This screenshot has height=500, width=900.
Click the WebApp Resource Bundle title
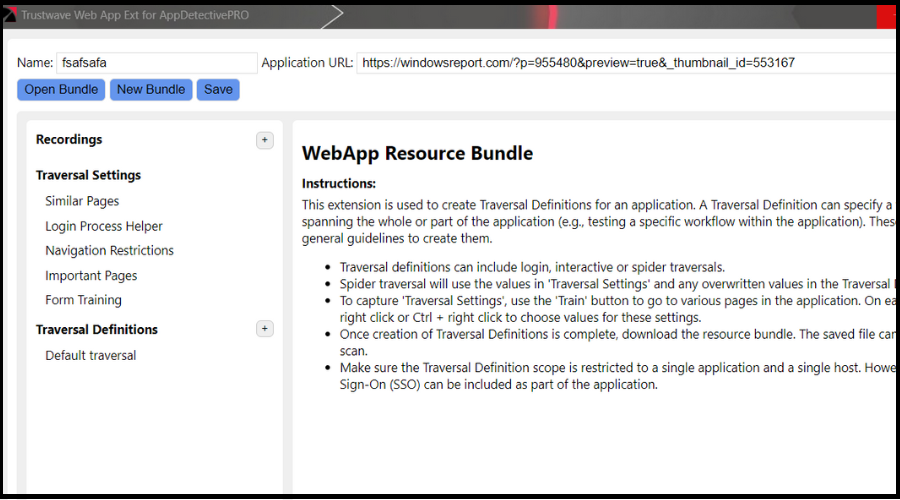coord(417,153)
